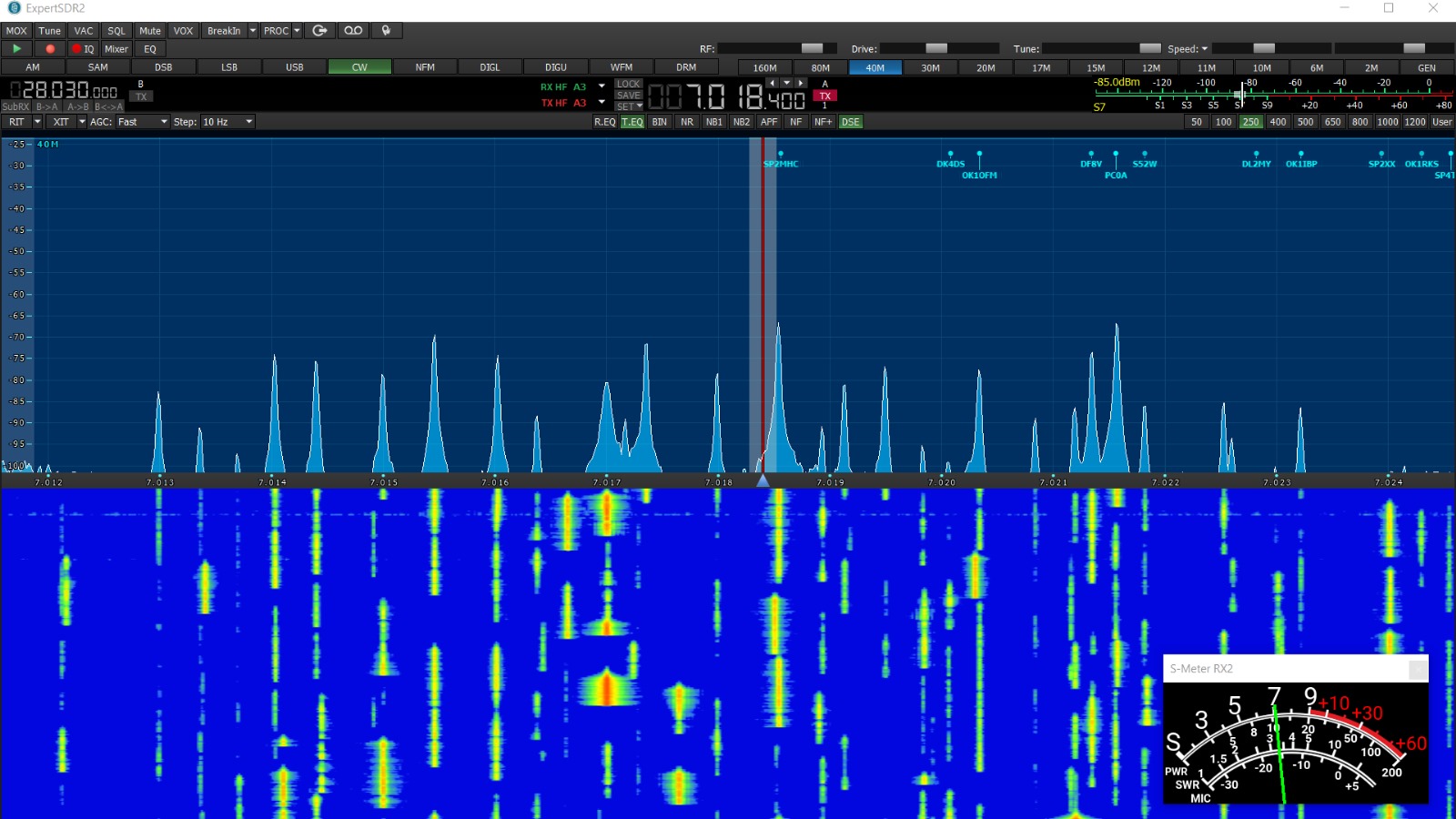
Task: Toggle the Mute button
Action: (x=149, y=31)
